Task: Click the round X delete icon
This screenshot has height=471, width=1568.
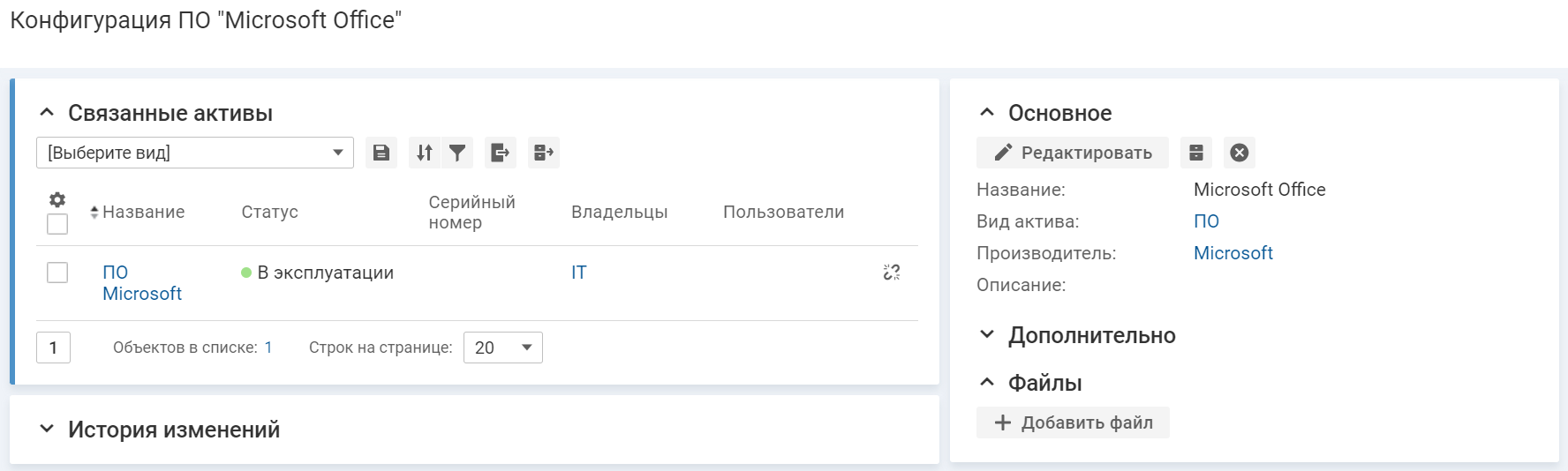Action: (x=1240, y=153)
